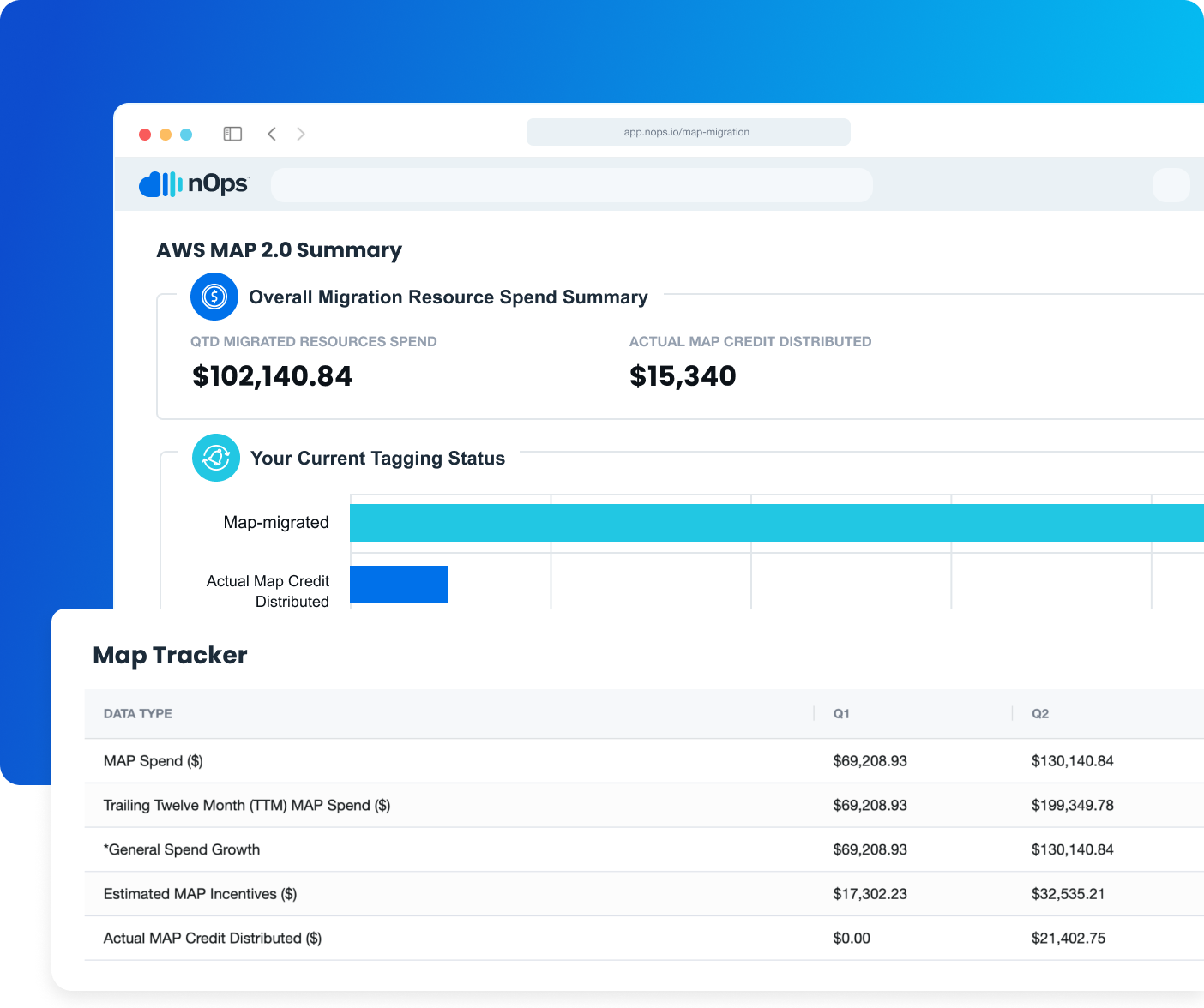Click MAP Spend Q1 value $69,208.93
The width and height of the screenshot is (1204, 1008).
point(870,761)
